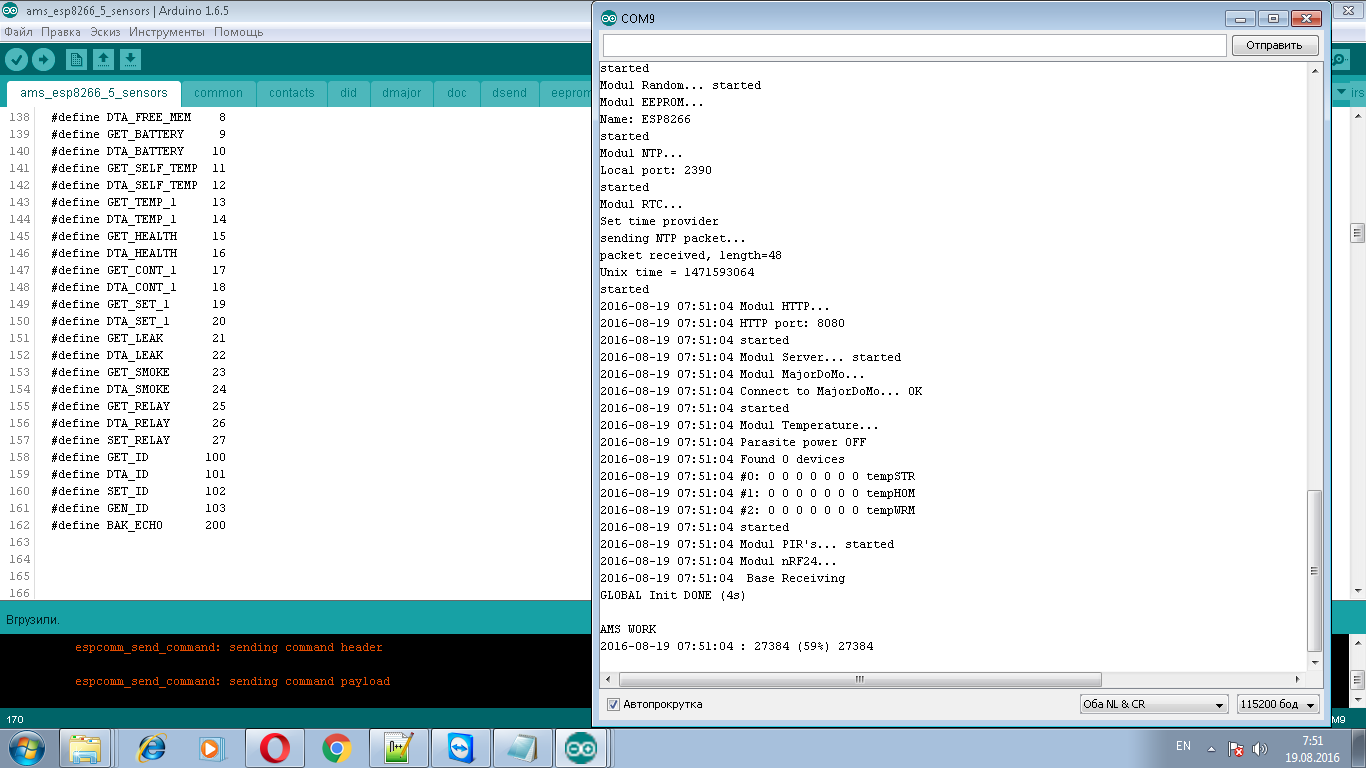1366x768 pixels.
Task: Toggle the Автопрокрутка checkbox
Action: click(613, 704)
